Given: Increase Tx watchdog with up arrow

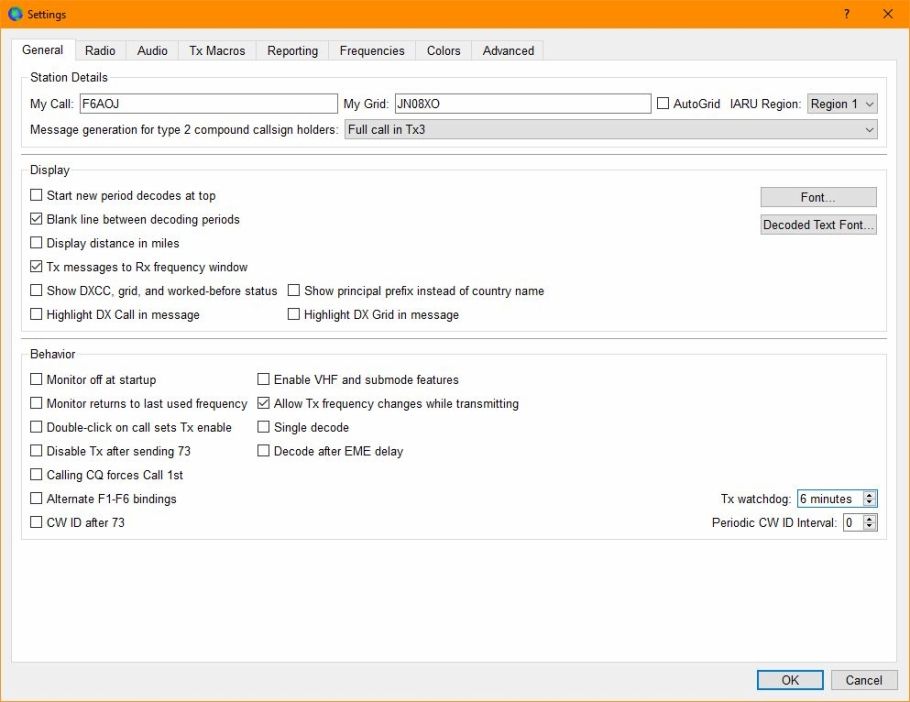Looking at the screenshot, I should click(869, 495).
